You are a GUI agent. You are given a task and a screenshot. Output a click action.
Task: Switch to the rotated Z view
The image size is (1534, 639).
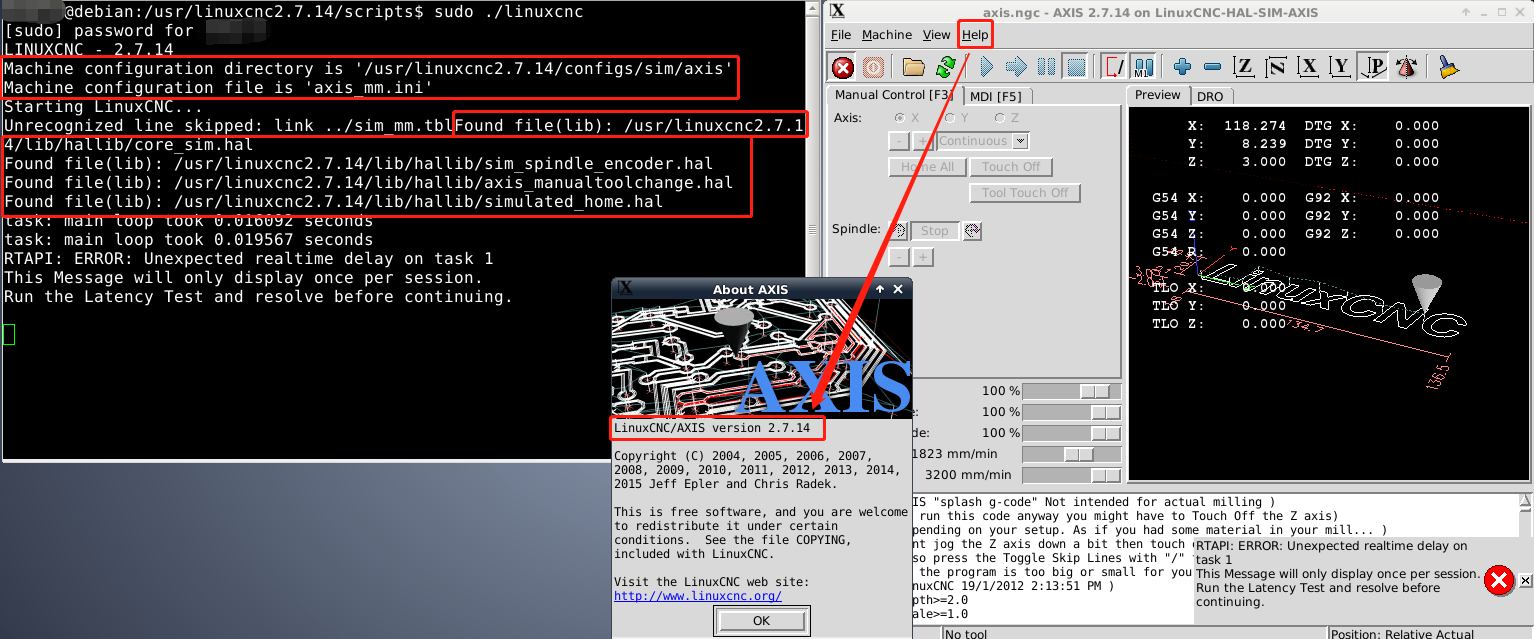pyautogui.click(x=1276, y=67)
